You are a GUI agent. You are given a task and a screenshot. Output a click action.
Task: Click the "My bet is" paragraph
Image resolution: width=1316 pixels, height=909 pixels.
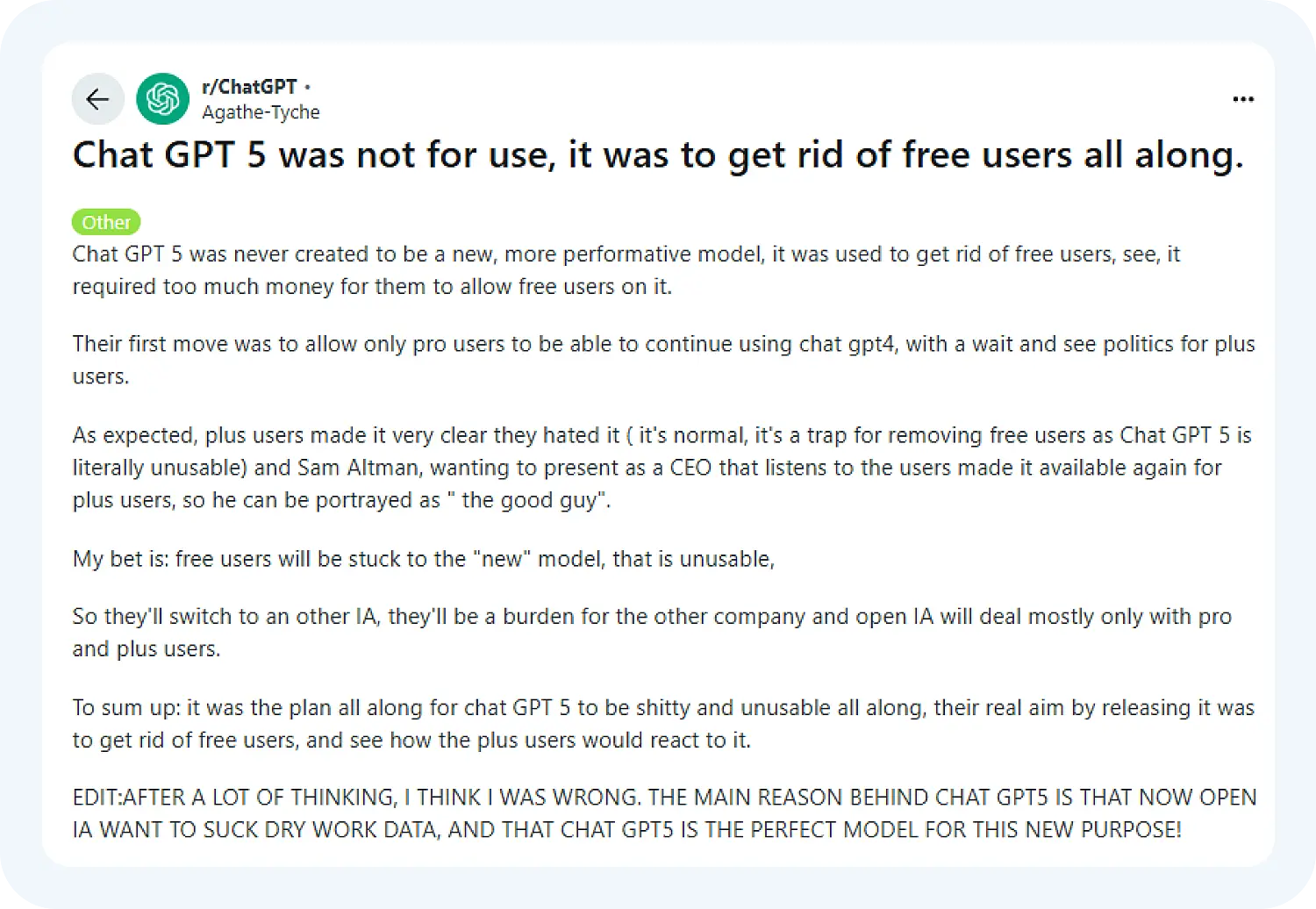click(423, 559)
